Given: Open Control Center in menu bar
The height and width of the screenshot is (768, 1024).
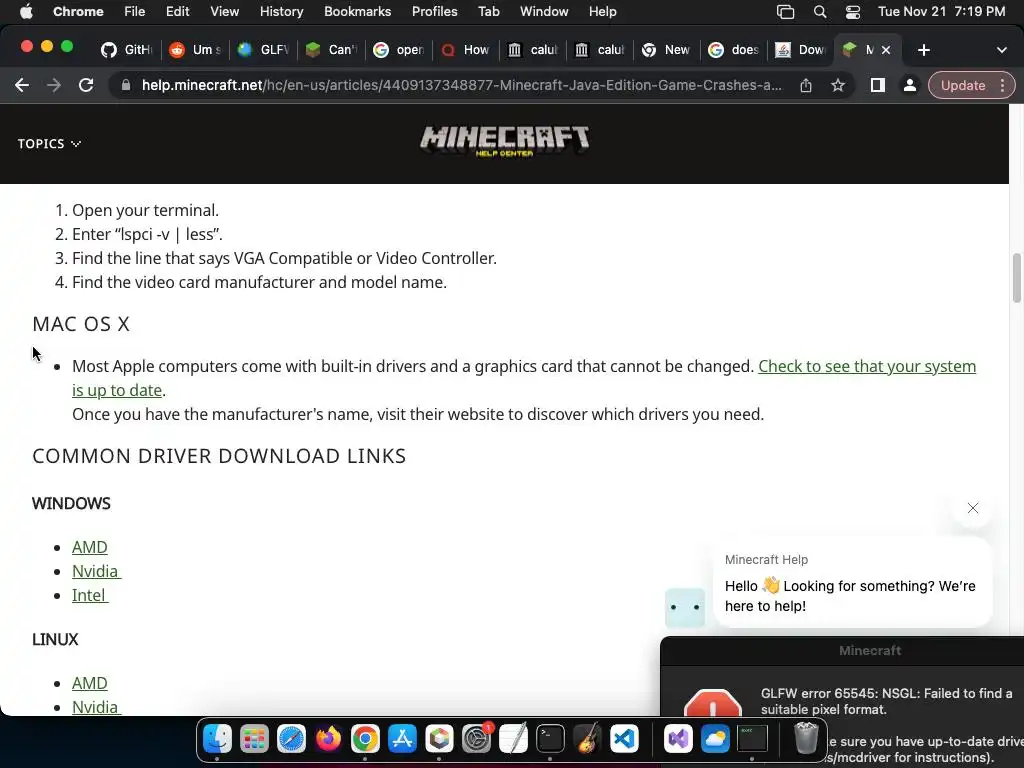Looking at the screenshot, I should coord(853,12).
